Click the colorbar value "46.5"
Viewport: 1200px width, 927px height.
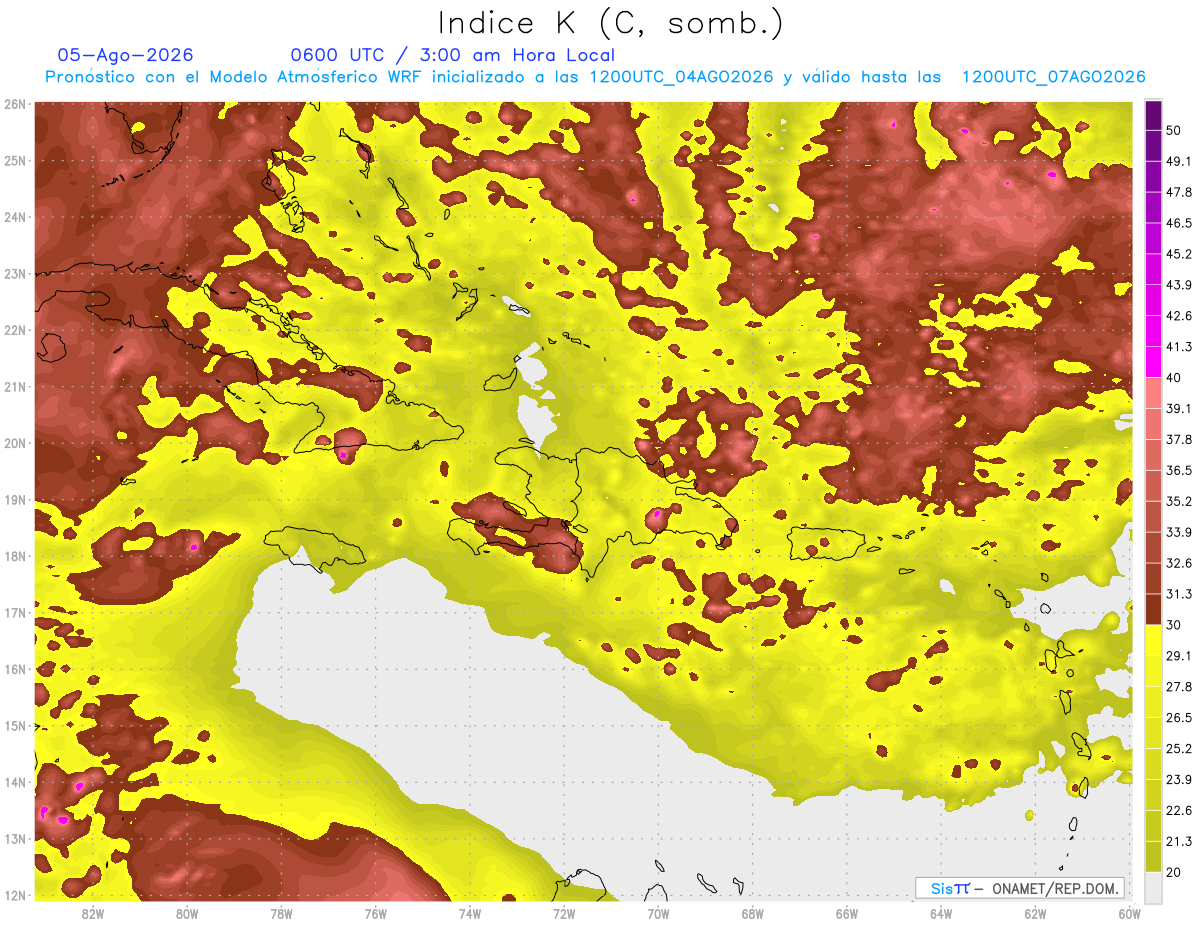pos(1178,223)
